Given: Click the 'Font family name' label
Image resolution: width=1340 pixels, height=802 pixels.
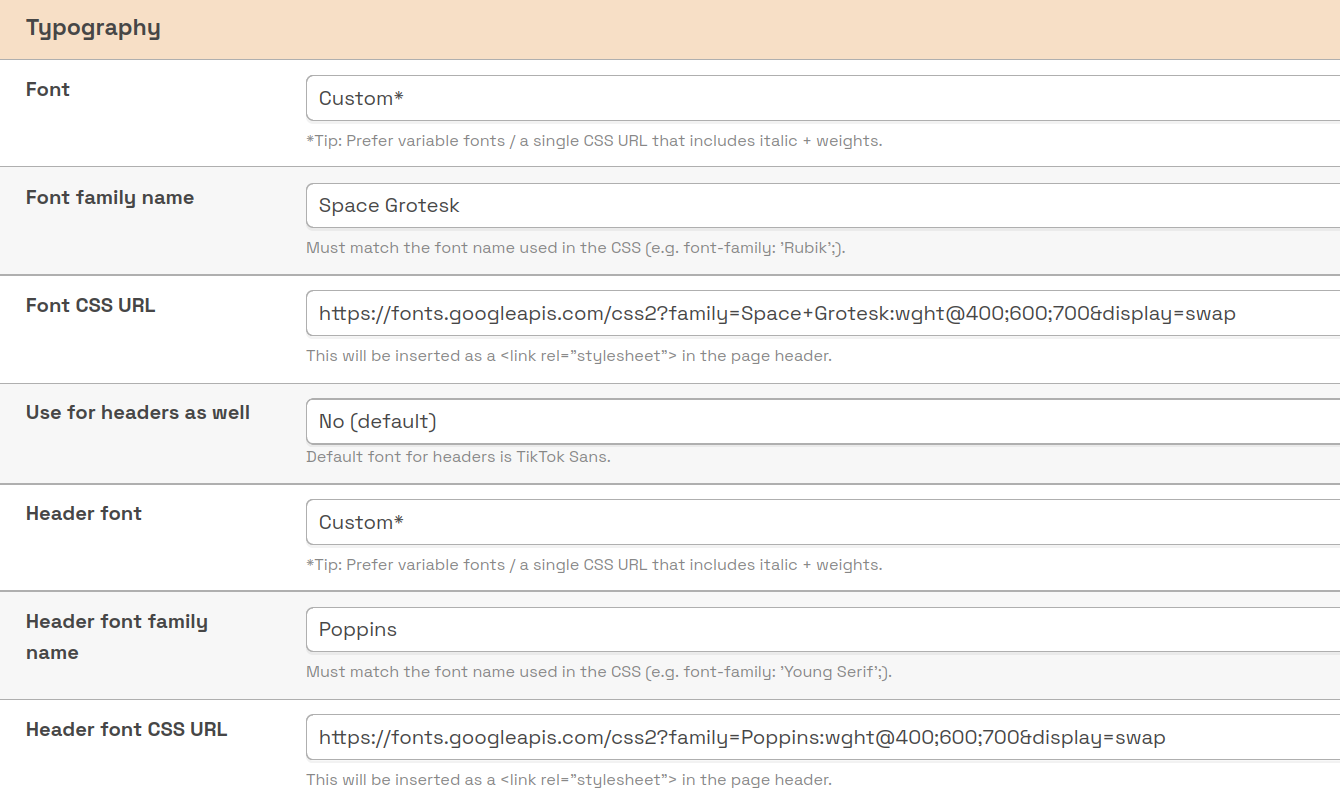Looking at the screenshot, I should click(x=110, y=198).
